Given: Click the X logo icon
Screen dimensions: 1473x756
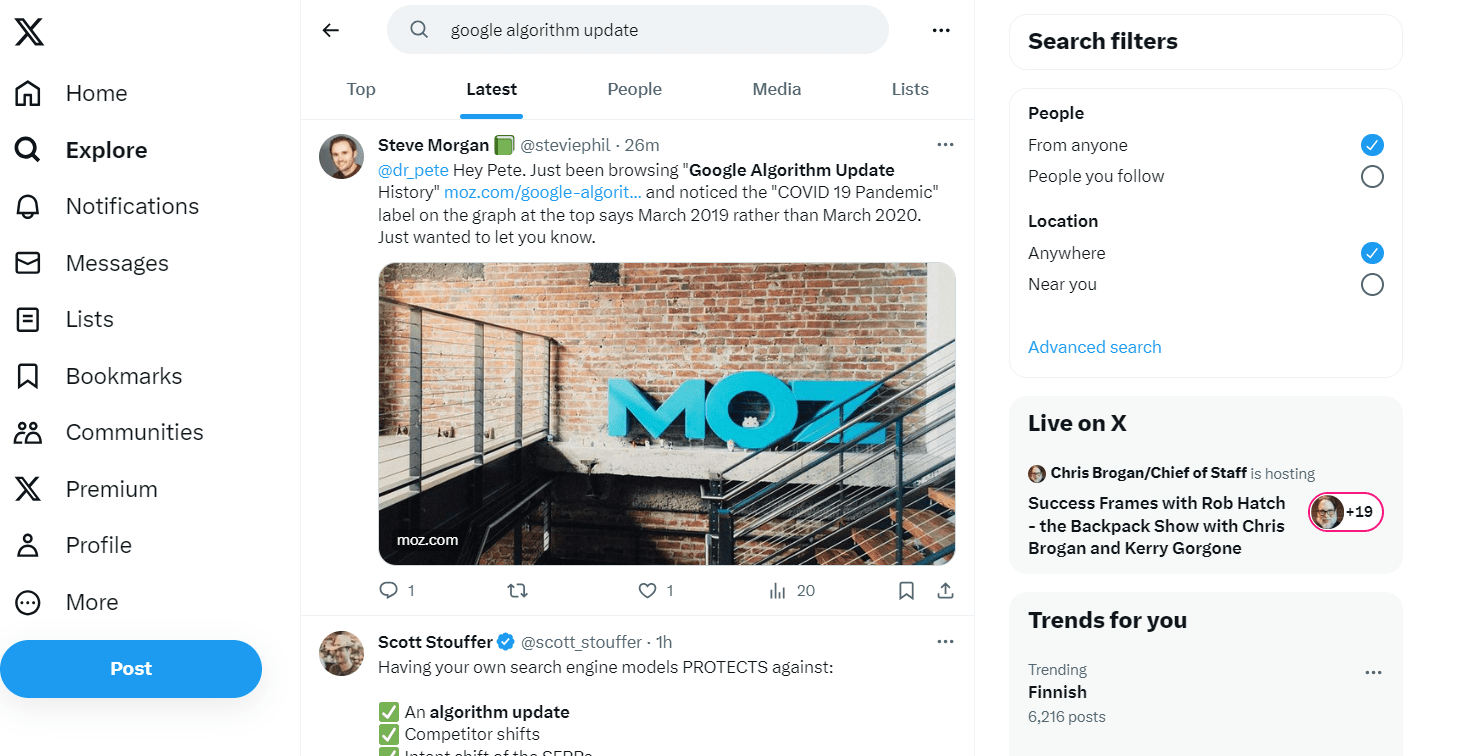Looking at the screenshot, I should [29, 32].
